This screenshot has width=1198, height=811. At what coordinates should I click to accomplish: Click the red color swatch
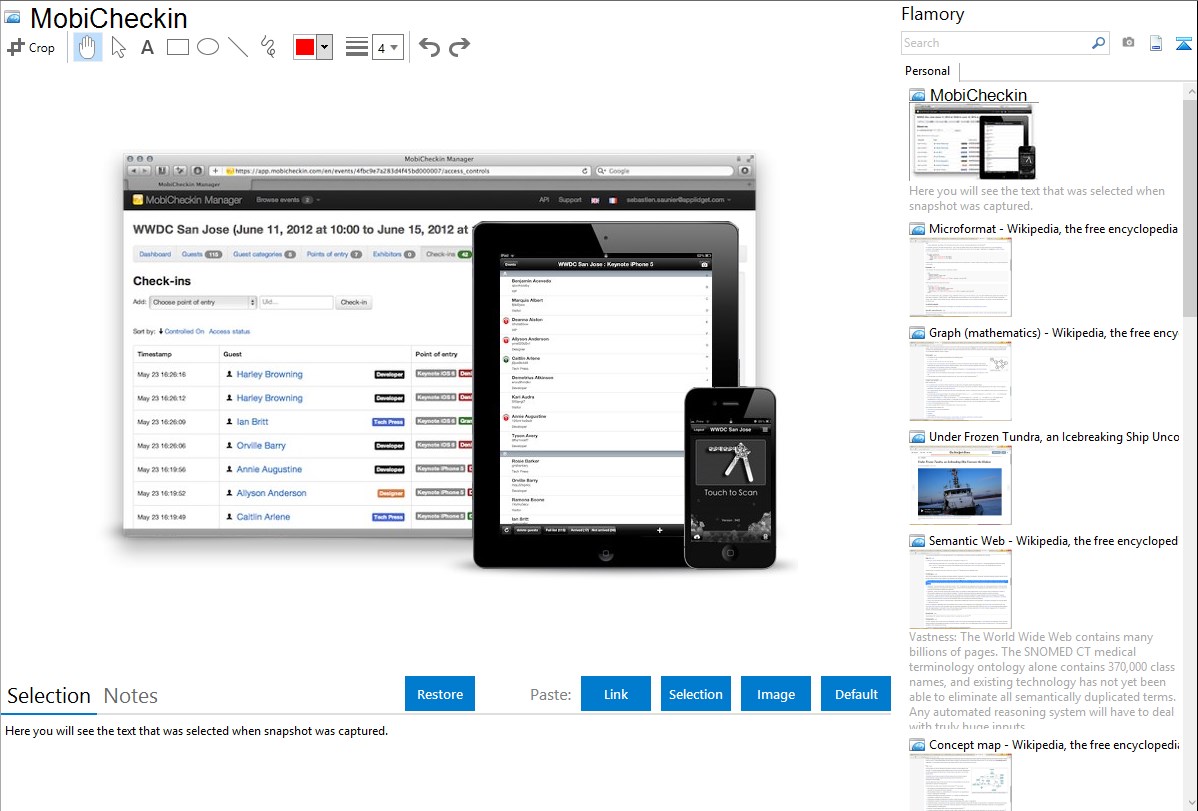click(305, 47)
